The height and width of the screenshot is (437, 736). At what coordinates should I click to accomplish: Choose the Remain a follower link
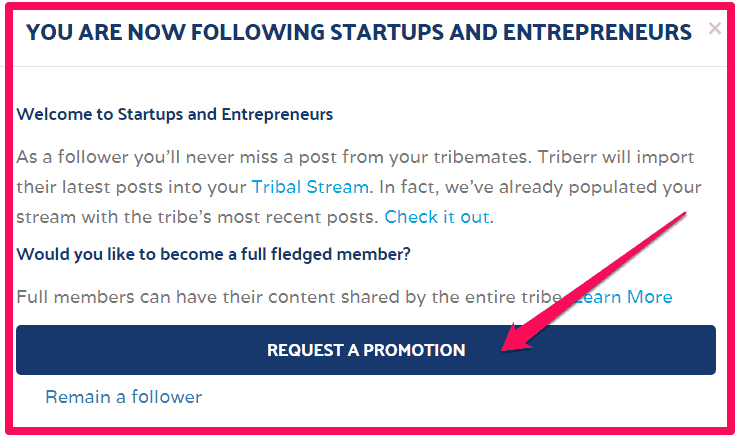click(123, 397)
